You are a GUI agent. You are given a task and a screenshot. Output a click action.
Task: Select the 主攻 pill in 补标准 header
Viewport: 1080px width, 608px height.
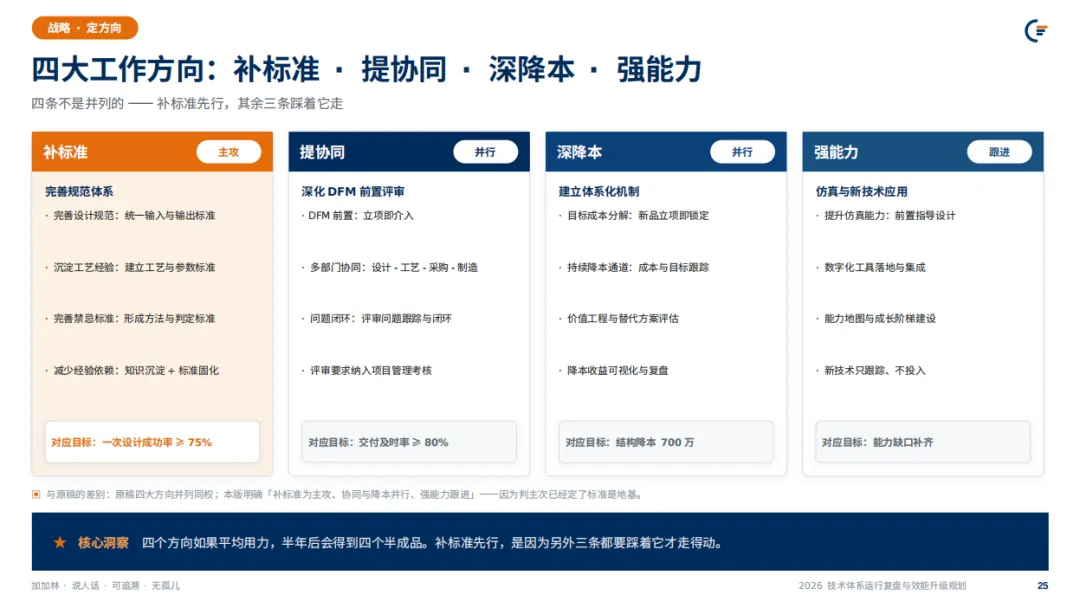click(229, 152)
